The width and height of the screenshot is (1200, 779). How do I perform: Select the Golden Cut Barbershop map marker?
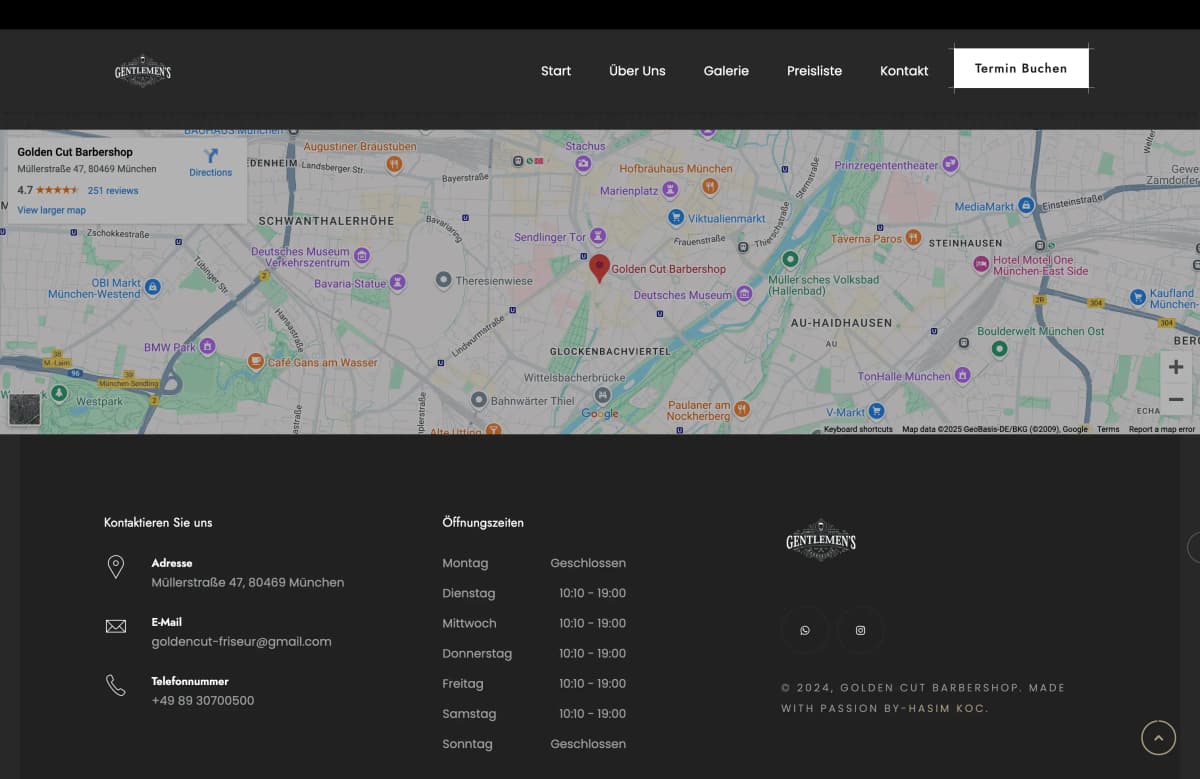[x=599, y=268]
